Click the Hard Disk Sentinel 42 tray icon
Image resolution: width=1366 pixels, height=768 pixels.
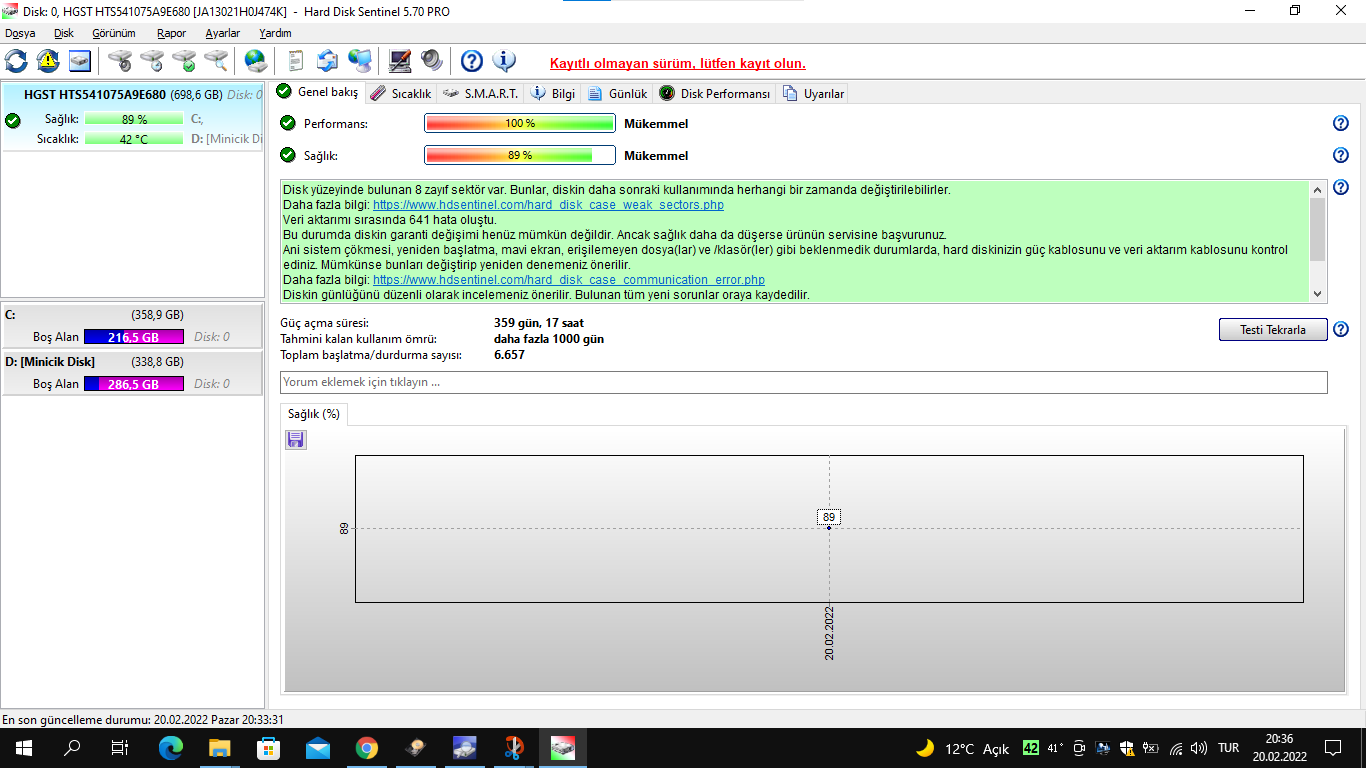[1030, 748]
